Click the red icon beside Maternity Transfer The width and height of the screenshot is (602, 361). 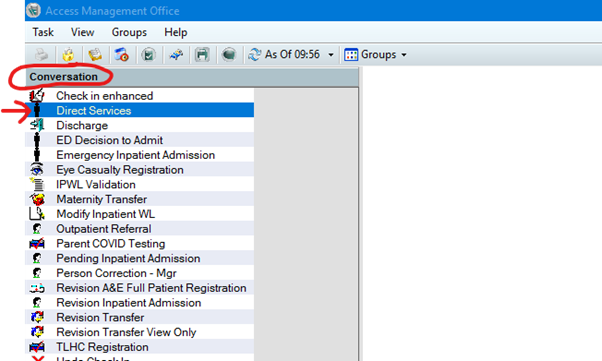pos(37,199)
